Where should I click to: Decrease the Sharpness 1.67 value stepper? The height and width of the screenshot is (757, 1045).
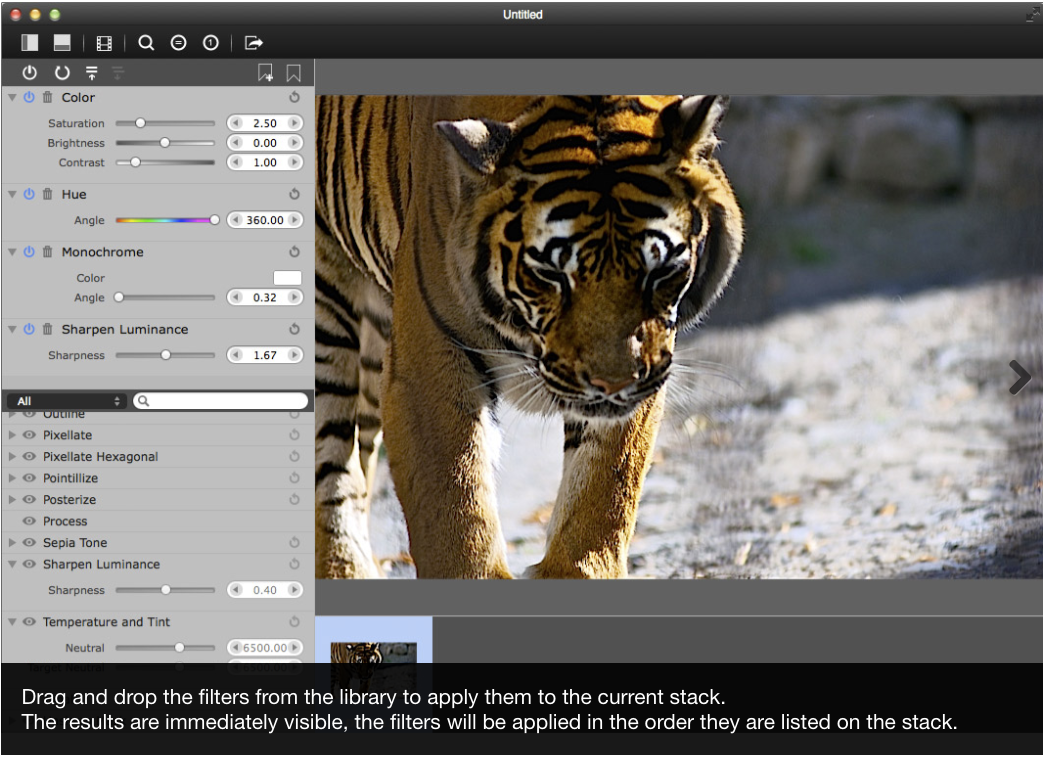[236, 355]
